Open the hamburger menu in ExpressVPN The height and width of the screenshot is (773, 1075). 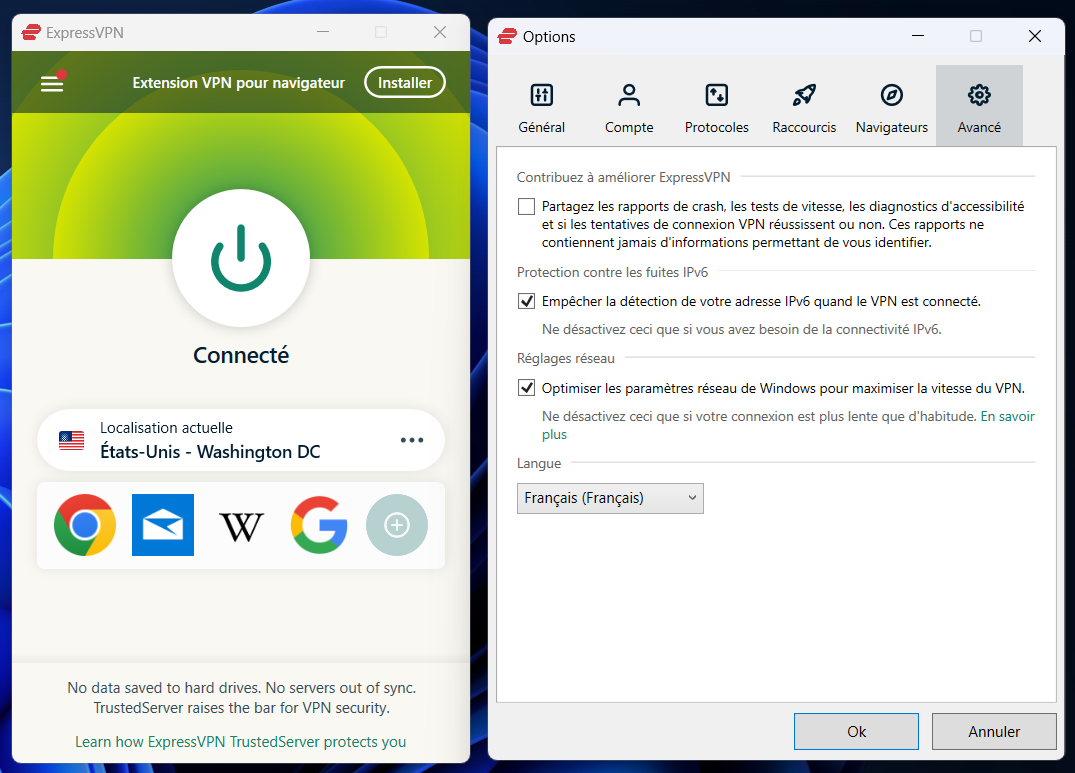tap(52, 83)
